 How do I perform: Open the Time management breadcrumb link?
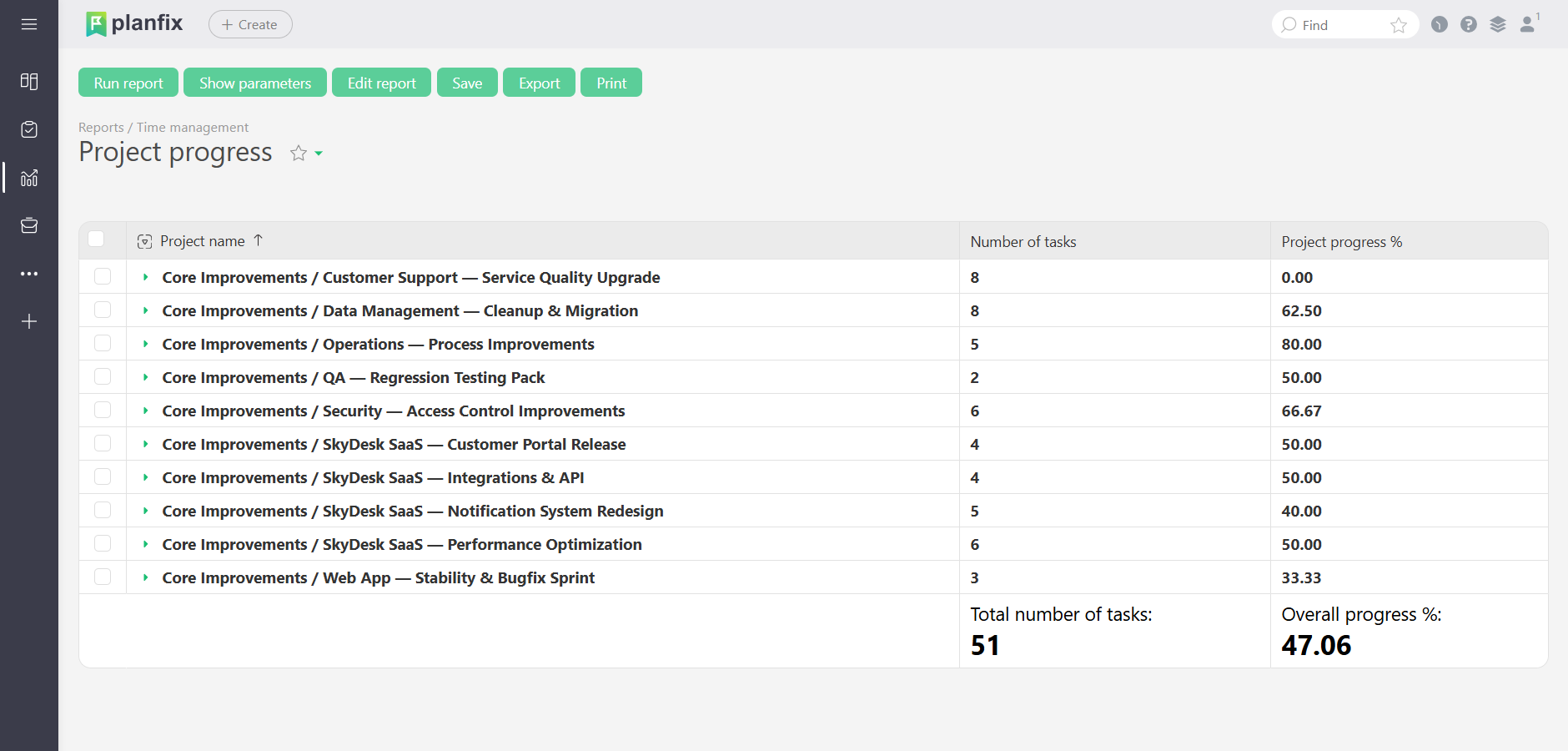193,128
